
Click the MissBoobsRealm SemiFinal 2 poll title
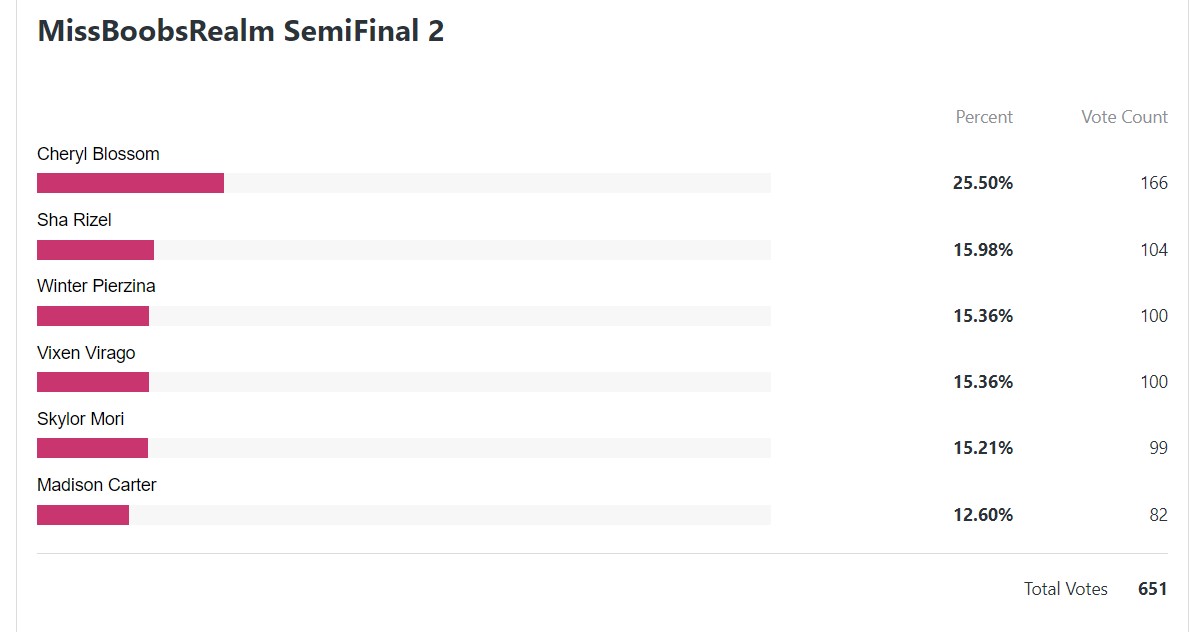coord(240,31)
